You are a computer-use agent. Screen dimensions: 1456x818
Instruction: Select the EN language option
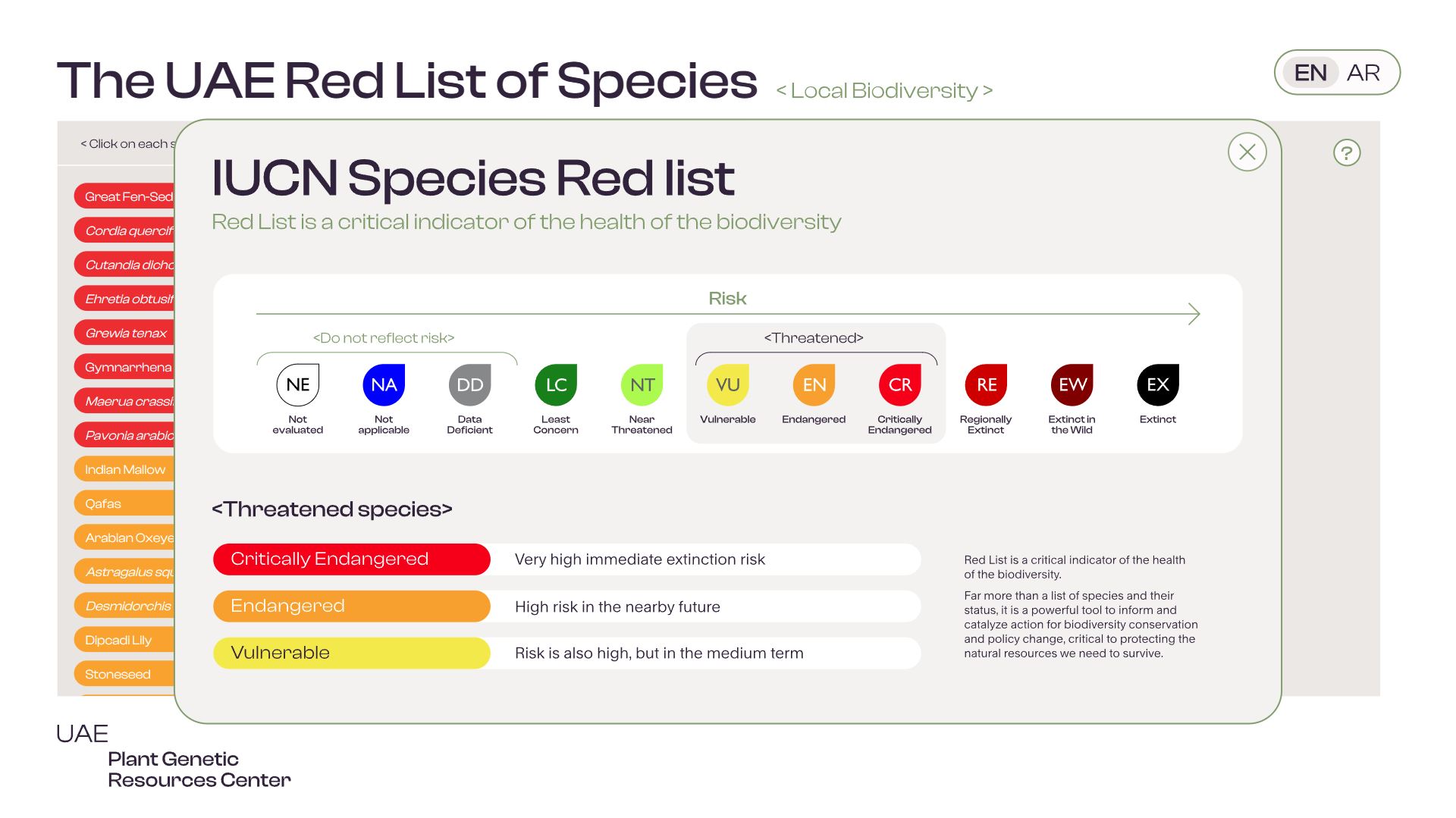[x=1310, y=73]
